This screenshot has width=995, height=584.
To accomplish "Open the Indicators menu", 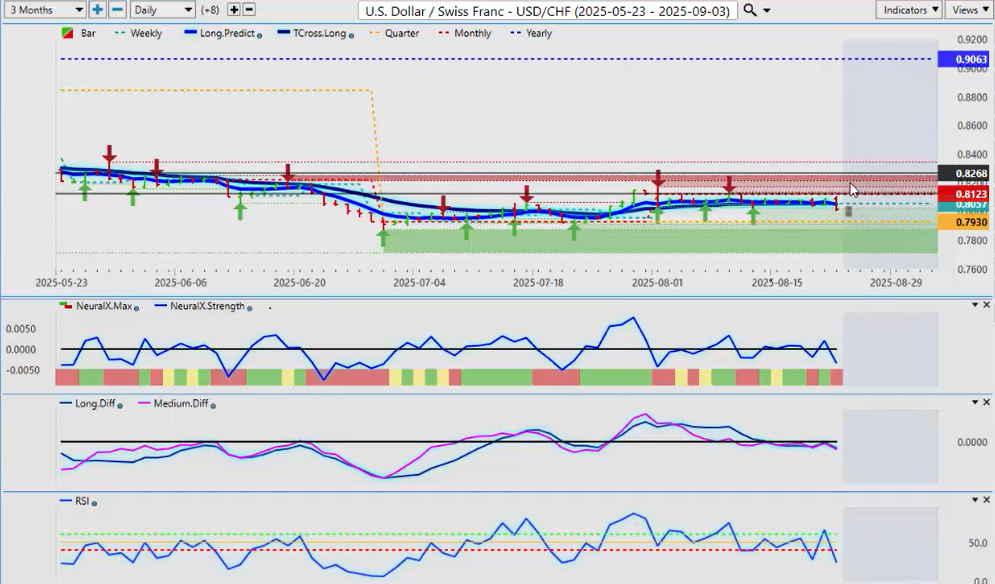I will [909, 10].
